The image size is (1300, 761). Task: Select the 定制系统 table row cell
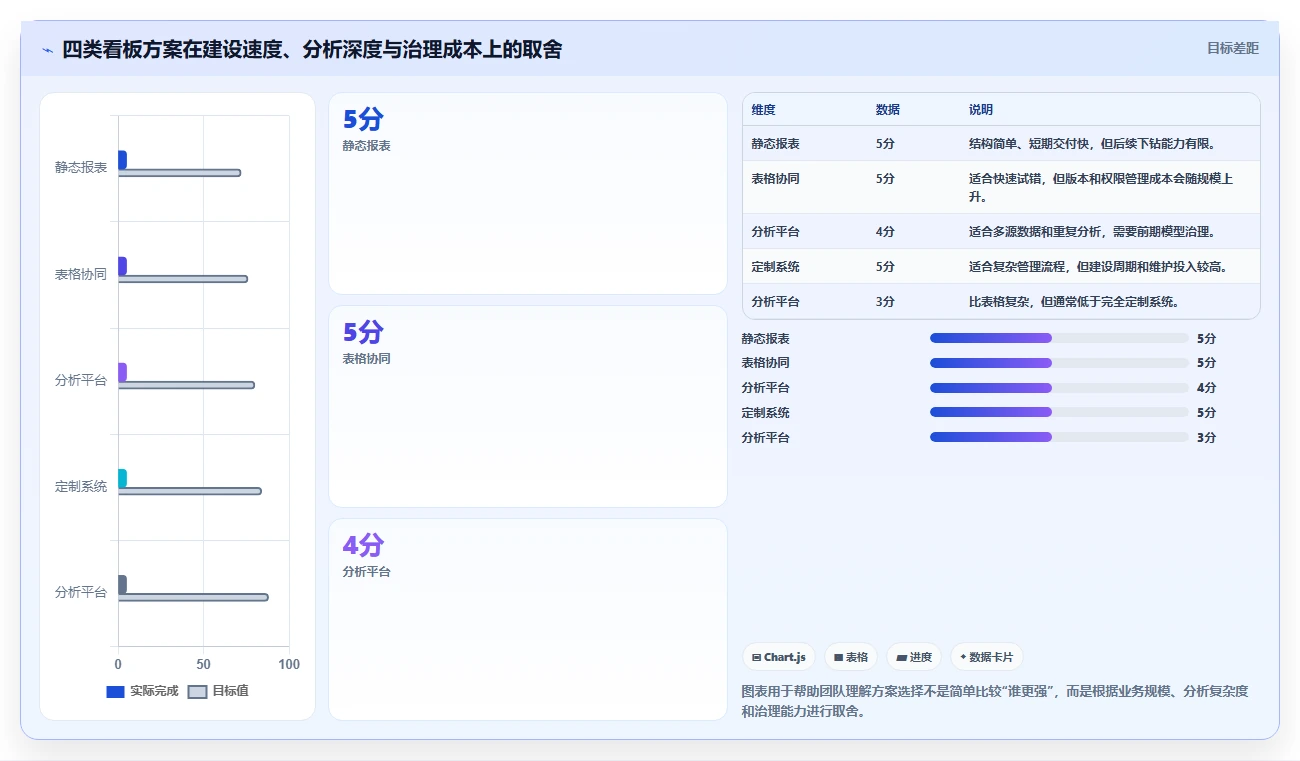pyautogui.click(x=776, y=267)
